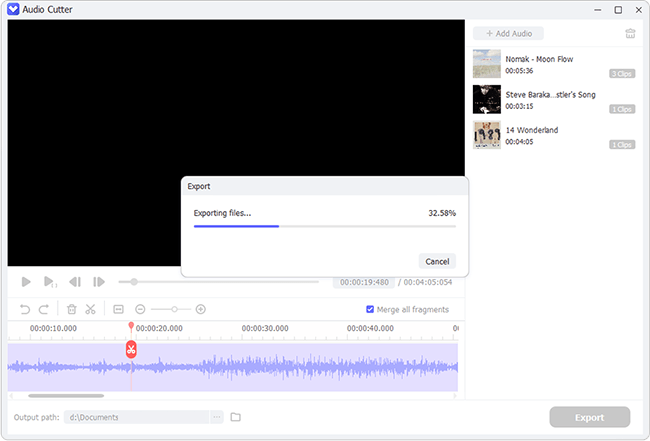This screenshot has height=441, width=650.
Task: Zoom out the timeline with minus icon
Action: coord(140,309)
